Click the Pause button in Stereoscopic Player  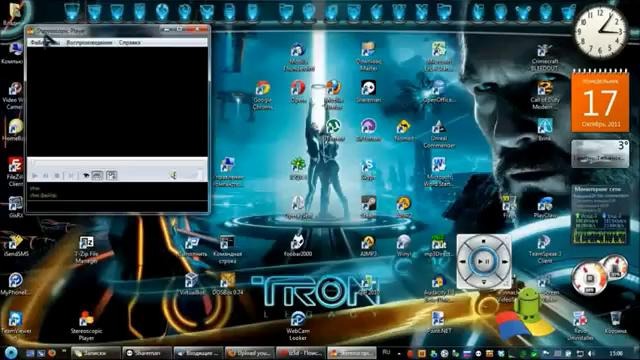pos(46,176)
